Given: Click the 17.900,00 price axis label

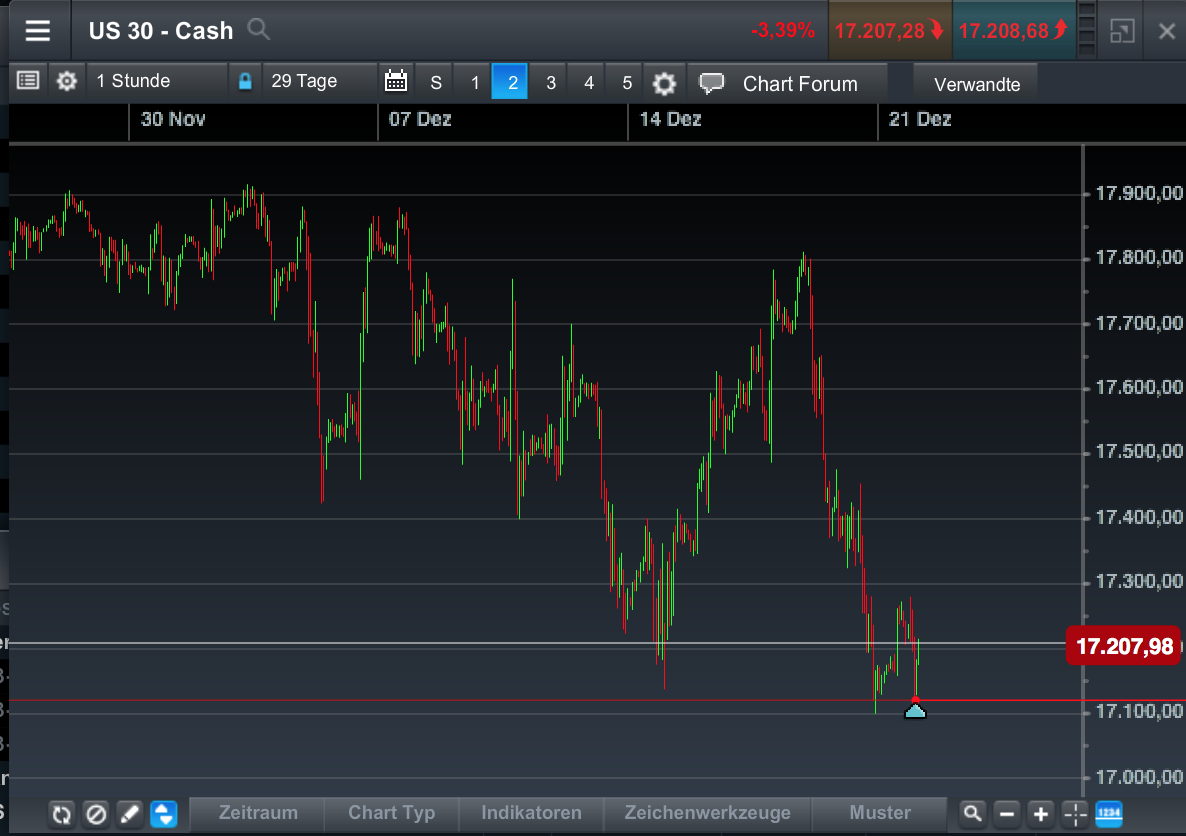Looking at the screenshot, I should pos(1139,194).
